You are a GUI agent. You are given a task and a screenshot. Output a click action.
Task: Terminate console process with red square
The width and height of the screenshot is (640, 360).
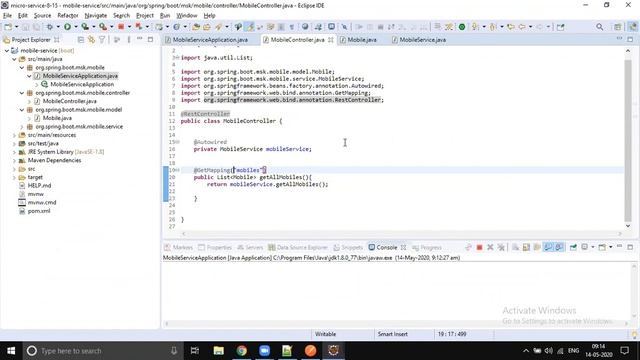479,247
